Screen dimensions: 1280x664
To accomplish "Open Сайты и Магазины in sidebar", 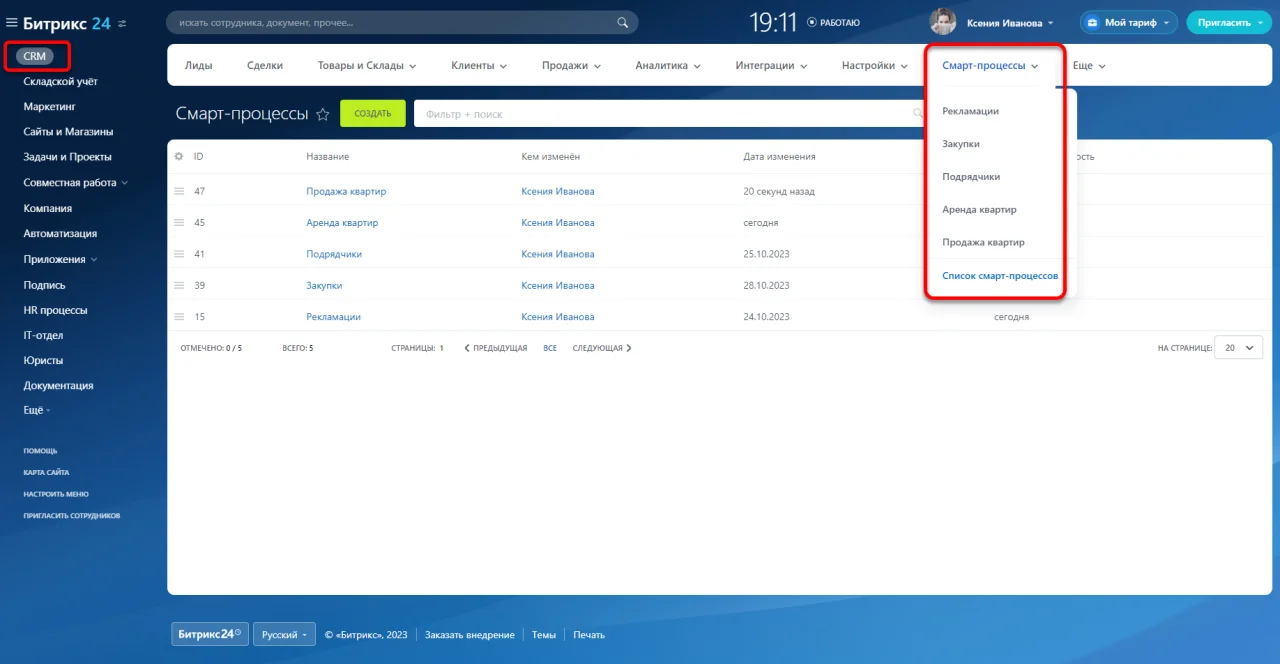I will [x=68, y=132].
